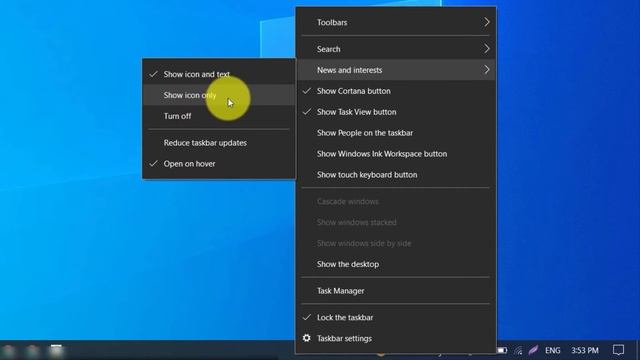This screenshot has height=360, width=640.
Task: Select Show icon only option
Action: (219, 95)
